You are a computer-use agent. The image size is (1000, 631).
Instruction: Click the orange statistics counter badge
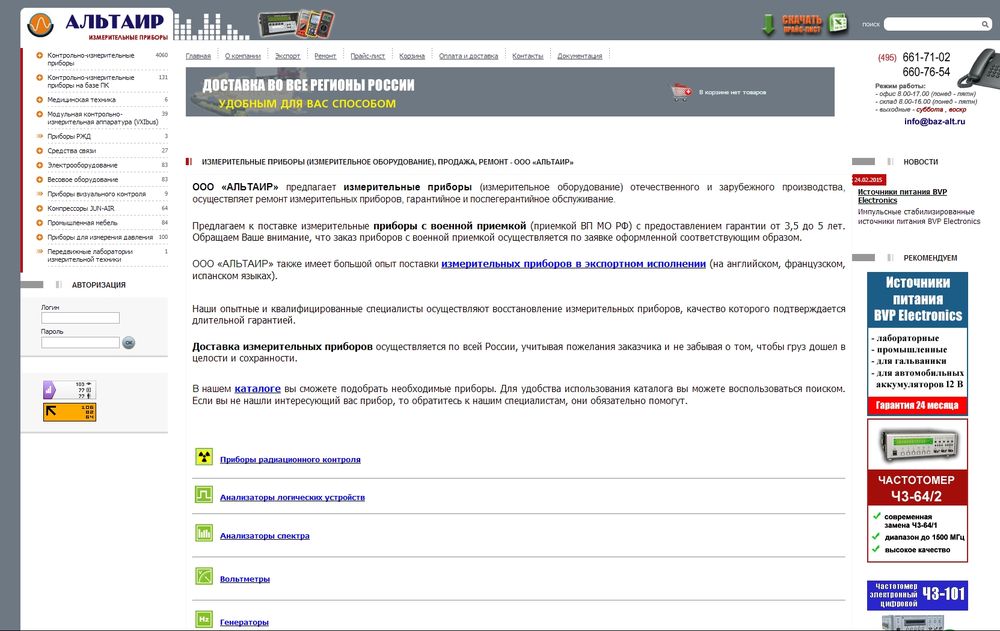click(70, 412)
